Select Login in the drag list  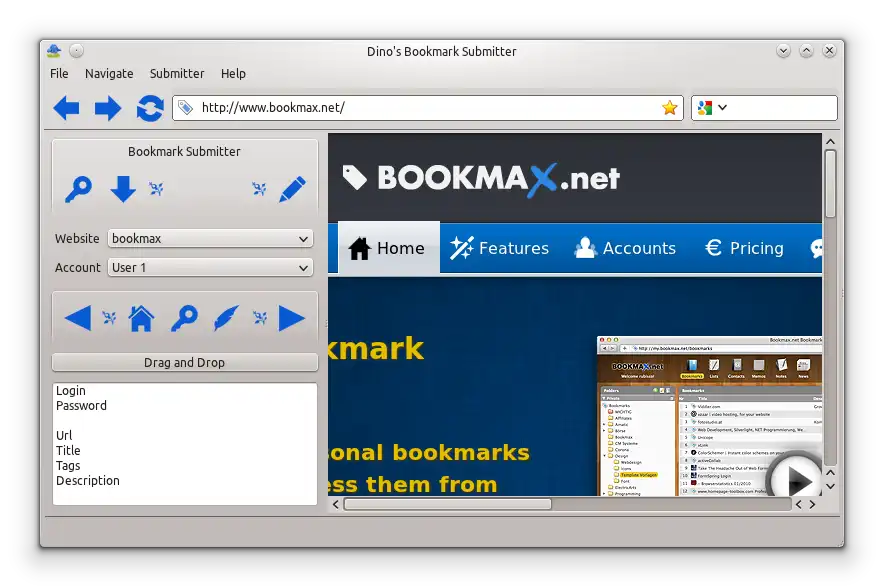pyautogui.click(x=70, y=391)
